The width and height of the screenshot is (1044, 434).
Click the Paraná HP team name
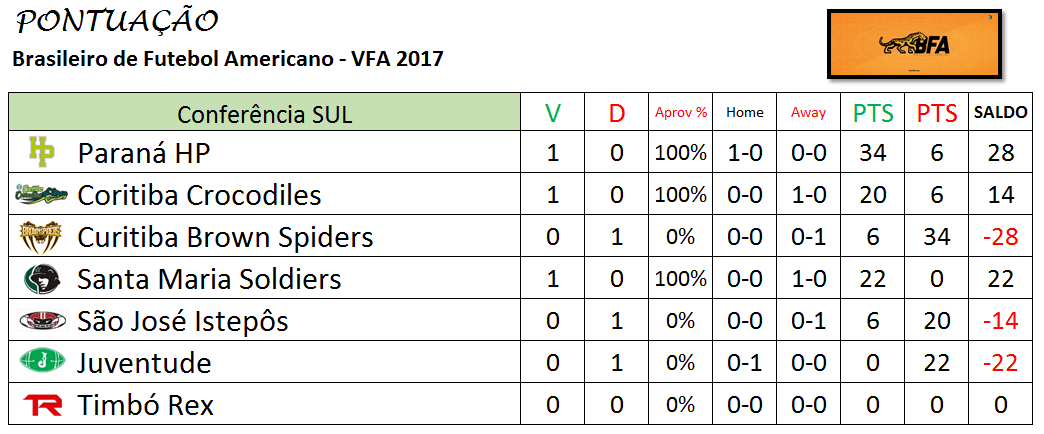[x=144, y=154]
